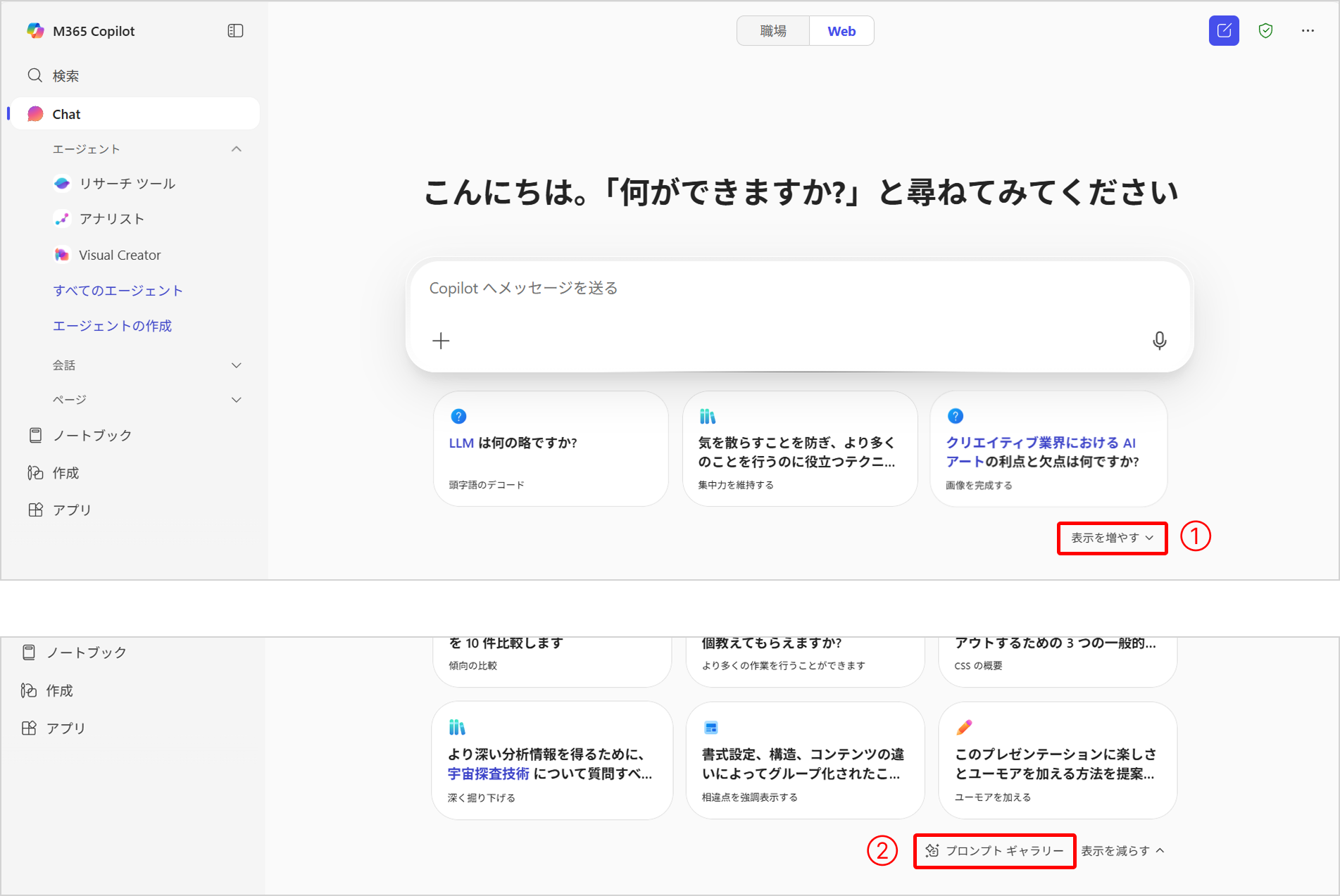Open the プロンプト ギャラリー button
This screenshot has width=1340, height=896.
tap(994, 851)
